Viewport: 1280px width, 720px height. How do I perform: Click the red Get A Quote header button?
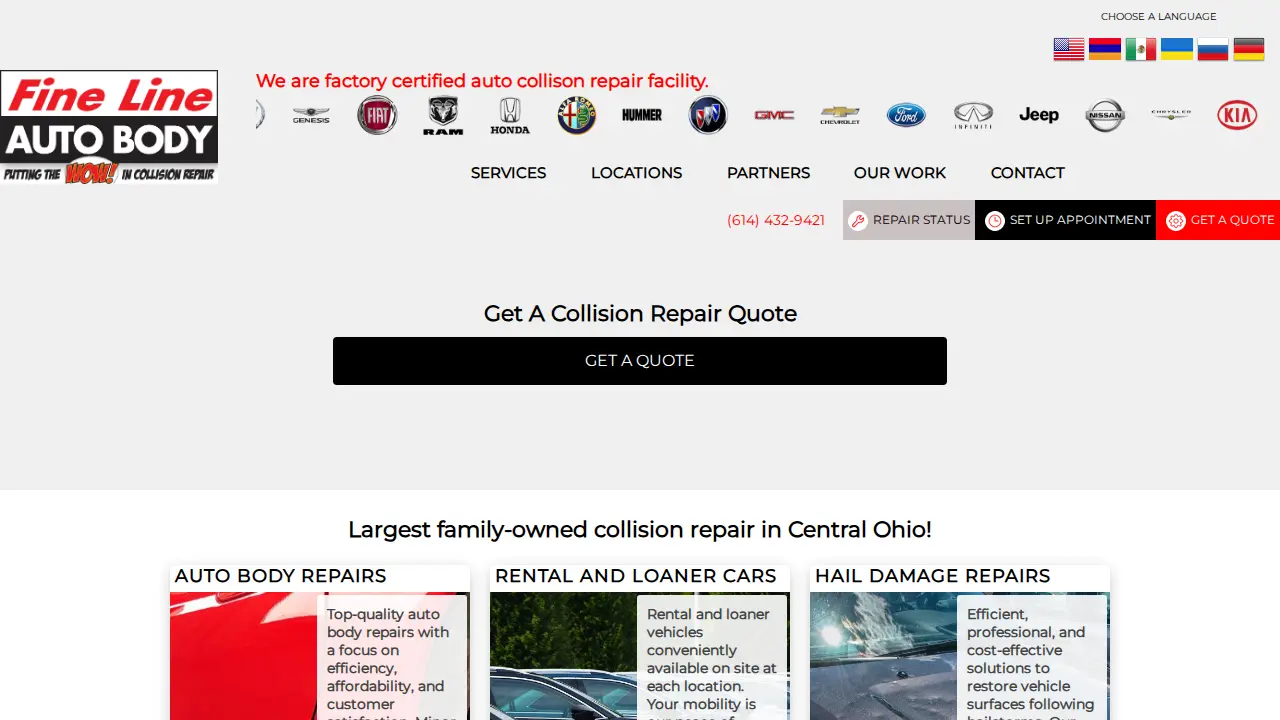pos(1218,220)
